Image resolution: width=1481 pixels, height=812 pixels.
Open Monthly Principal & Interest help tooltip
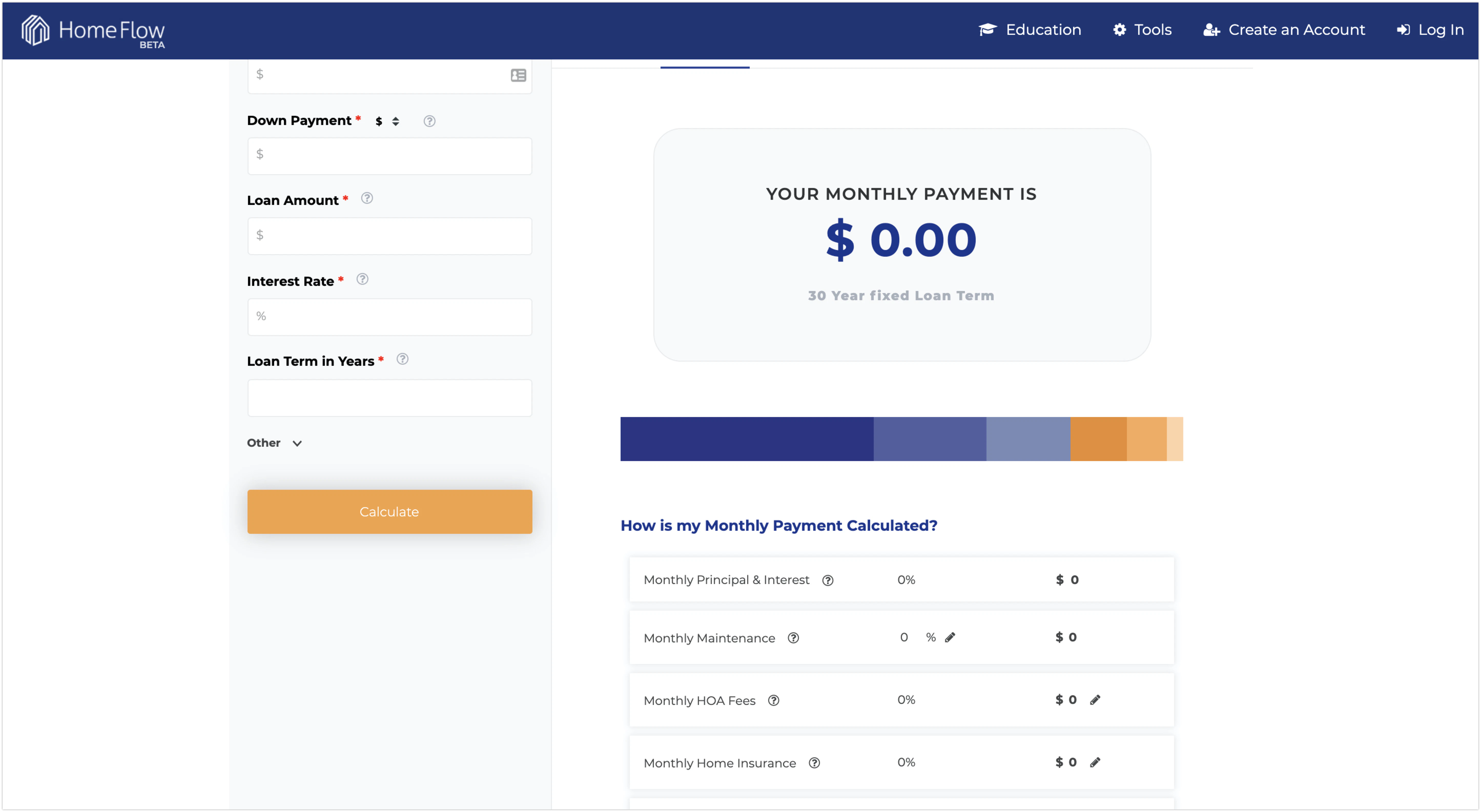828,580
